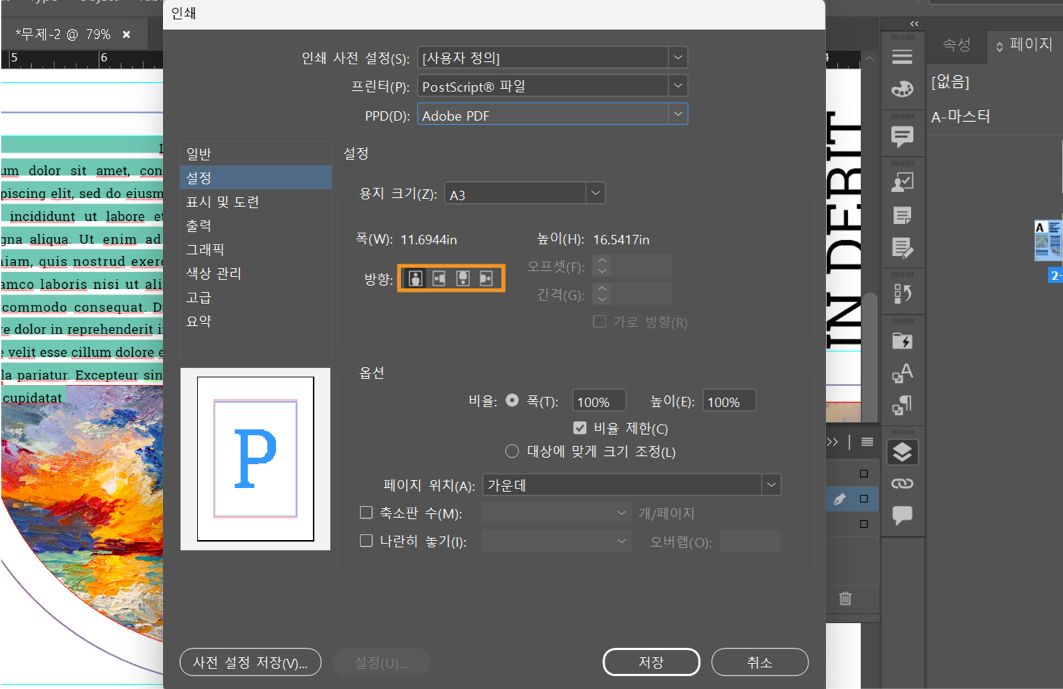Open the 프린터 dropdown

coord(553,86)
